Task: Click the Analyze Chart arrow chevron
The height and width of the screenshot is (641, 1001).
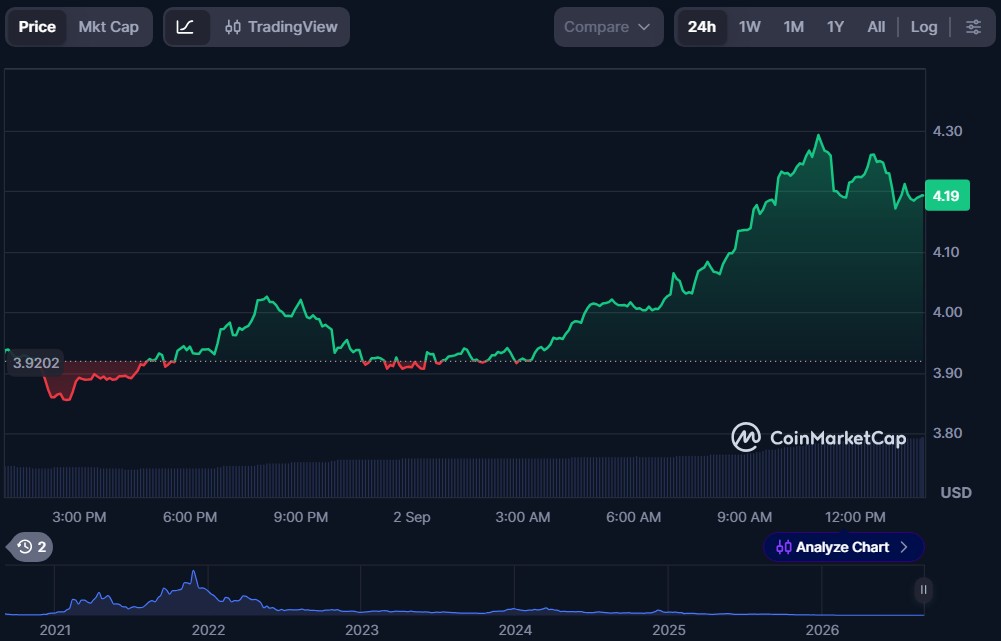Action: pyautogui.click(x=904, y=547)
